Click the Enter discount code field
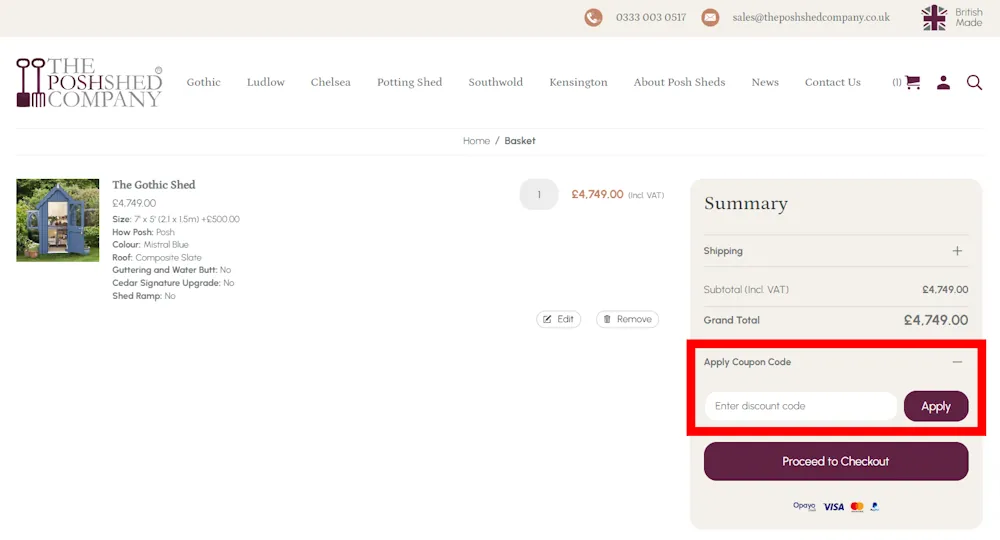Screen dimensions: 1000x540 (800, 406)
